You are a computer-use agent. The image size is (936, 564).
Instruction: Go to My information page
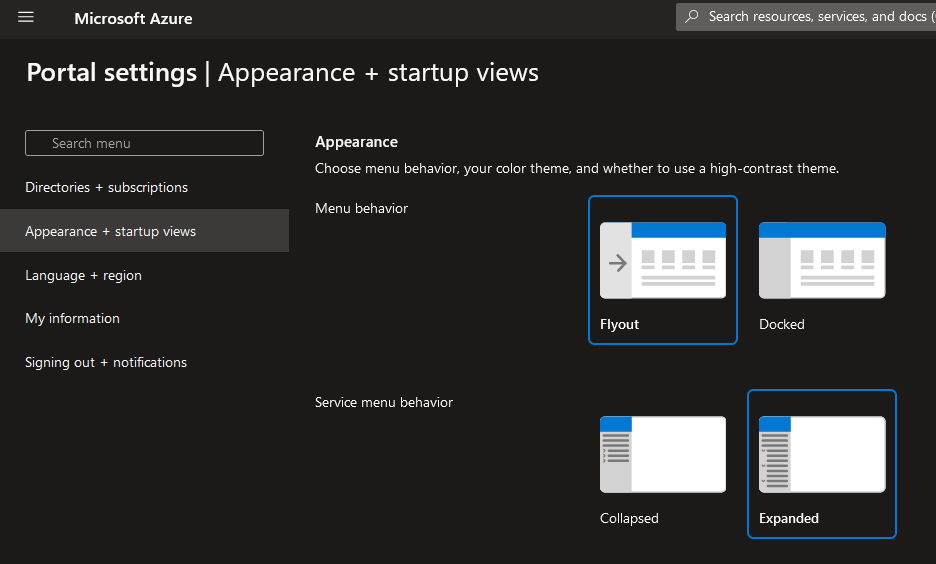72,318
